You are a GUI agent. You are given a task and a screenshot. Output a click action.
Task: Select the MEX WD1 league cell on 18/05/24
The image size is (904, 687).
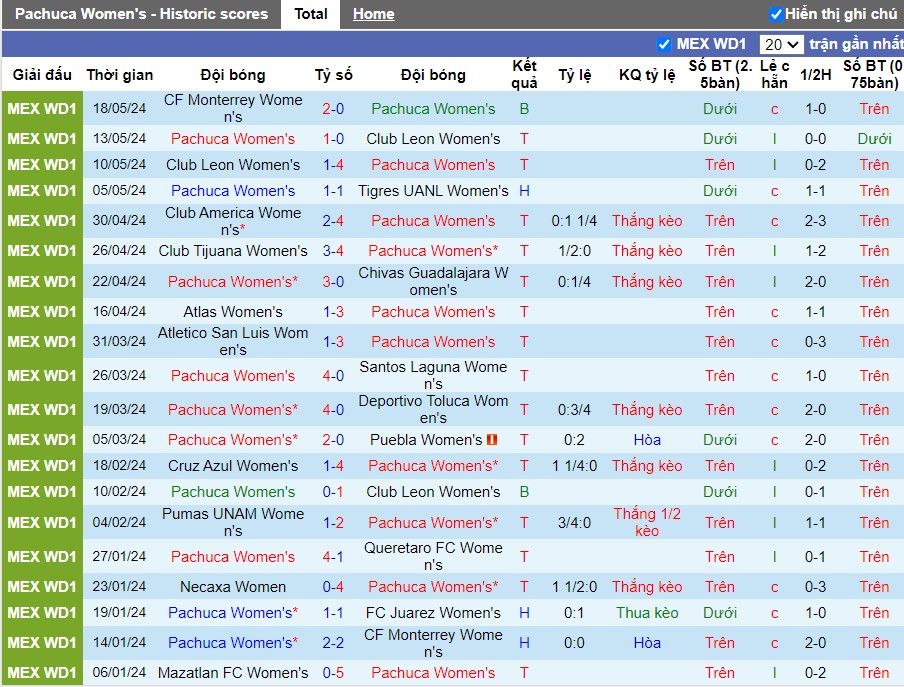[x=42, y=108]
